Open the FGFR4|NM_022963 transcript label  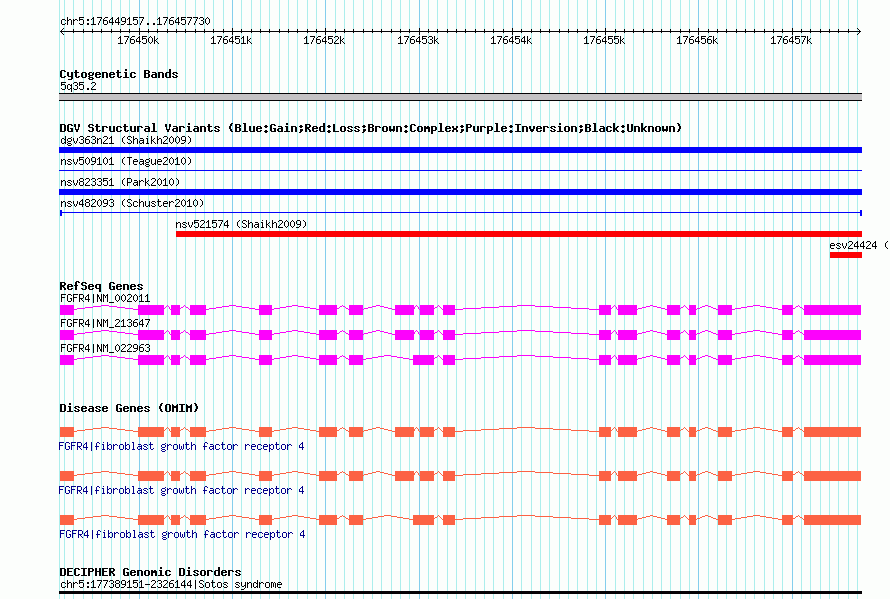point(105,348)
